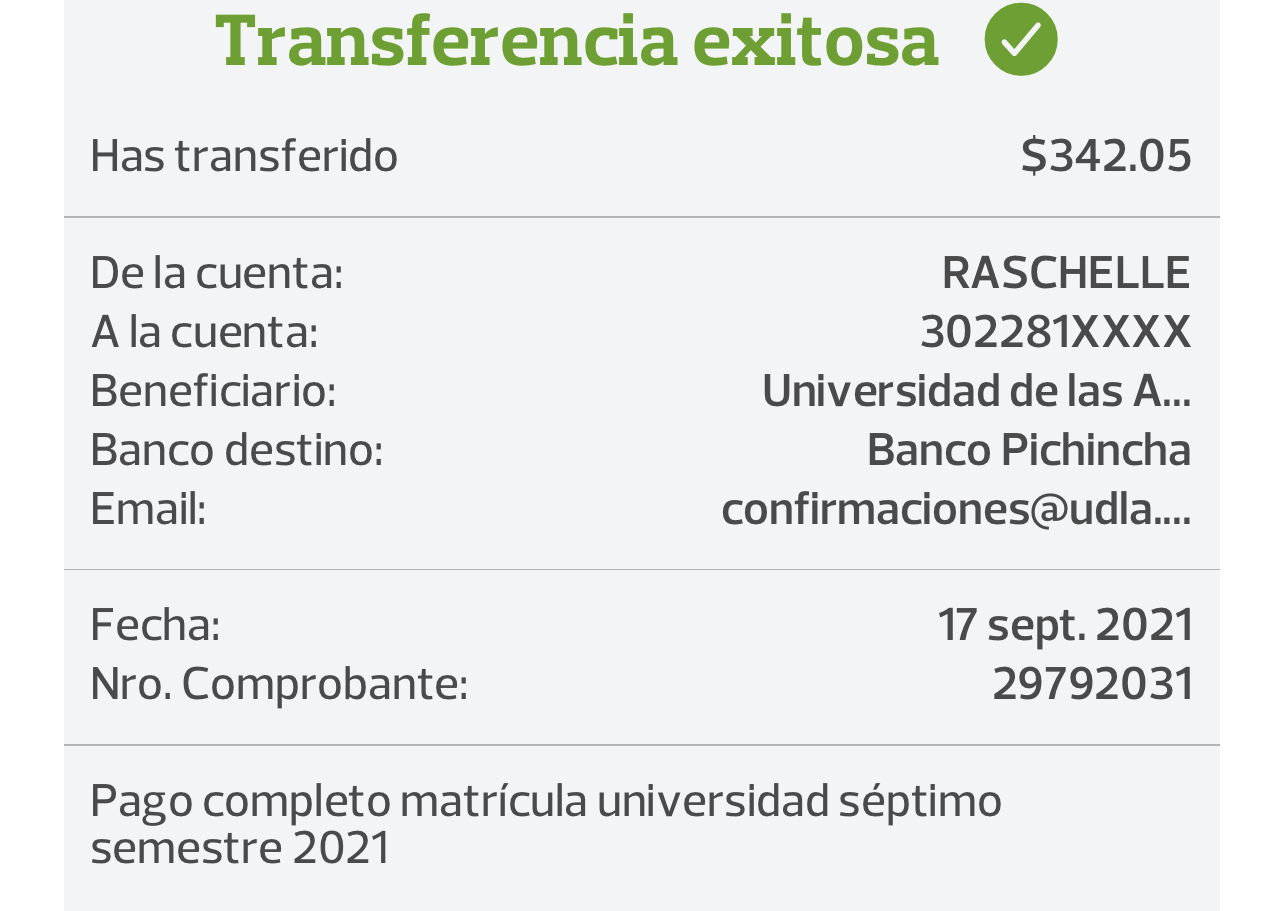The height and width of the screenshot is (911, 1284).
Task: Click 'semestre 2021' in the description
Action: tap(240, 848)
